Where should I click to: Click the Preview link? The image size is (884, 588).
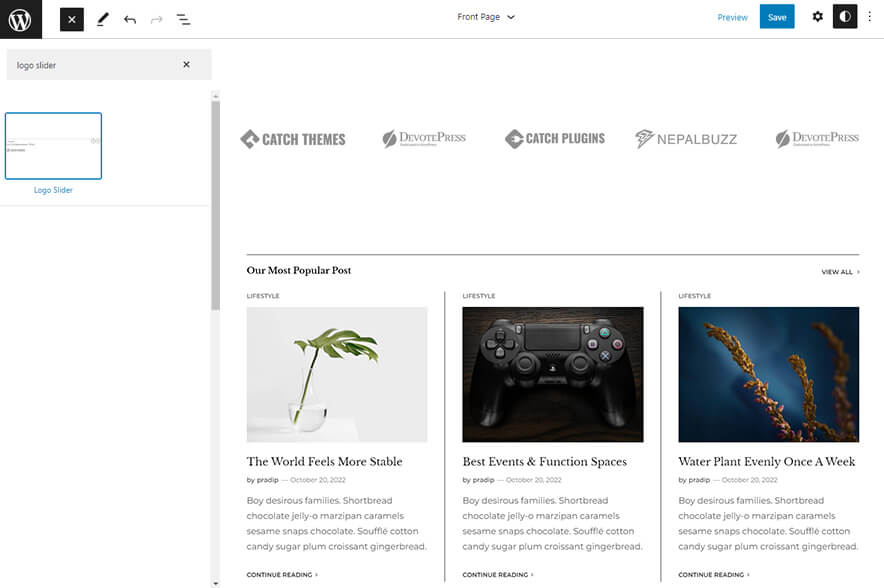coord(732,17)
